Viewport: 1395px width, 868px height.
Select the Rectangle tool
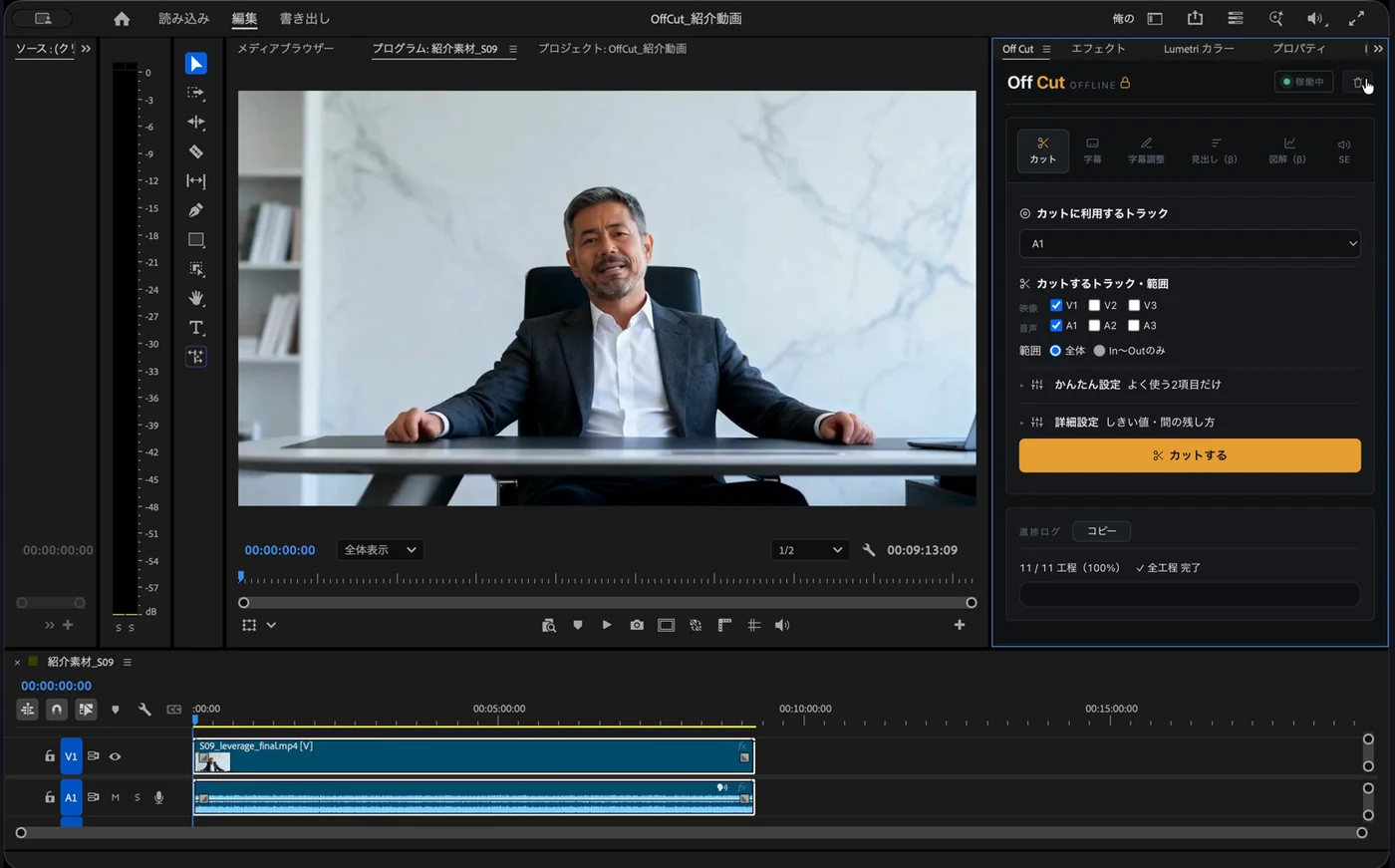click(196, 239)
